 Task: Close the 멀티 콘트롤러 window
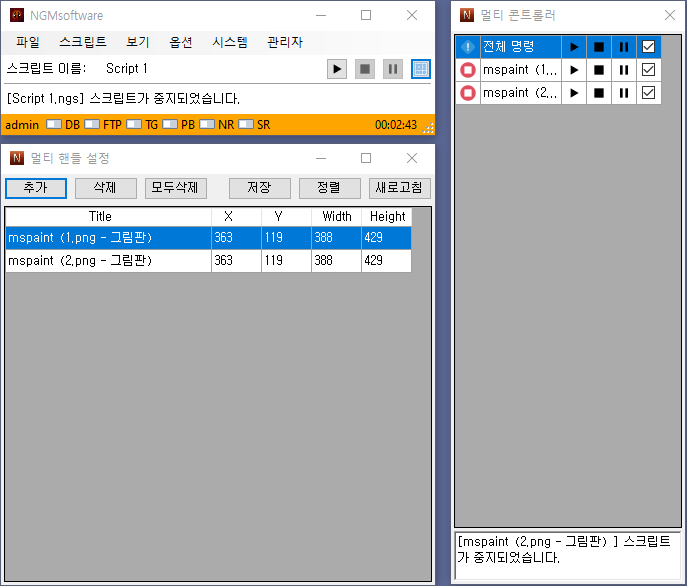(670, 15)
